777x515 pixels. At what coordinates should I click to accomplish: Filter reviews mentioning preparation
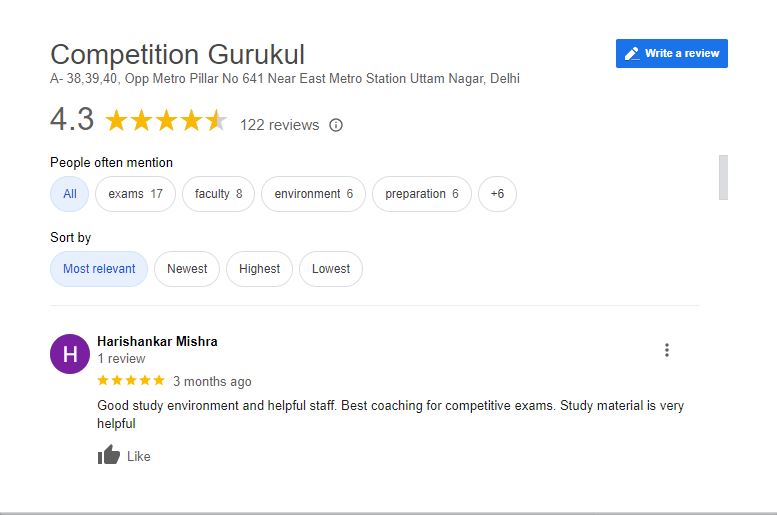pos(422,194)
